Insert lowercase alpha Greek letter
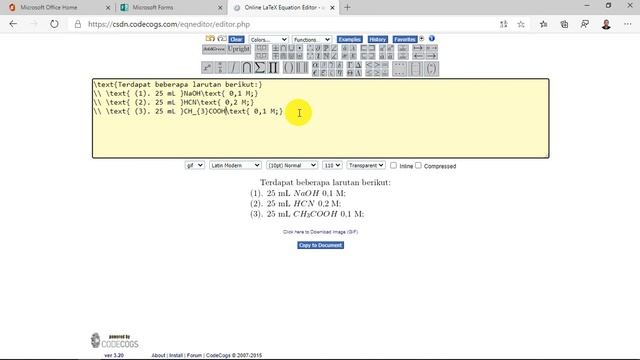Viewport: 640px width, 360px height. pyautogui.click(x=316, y=65)
